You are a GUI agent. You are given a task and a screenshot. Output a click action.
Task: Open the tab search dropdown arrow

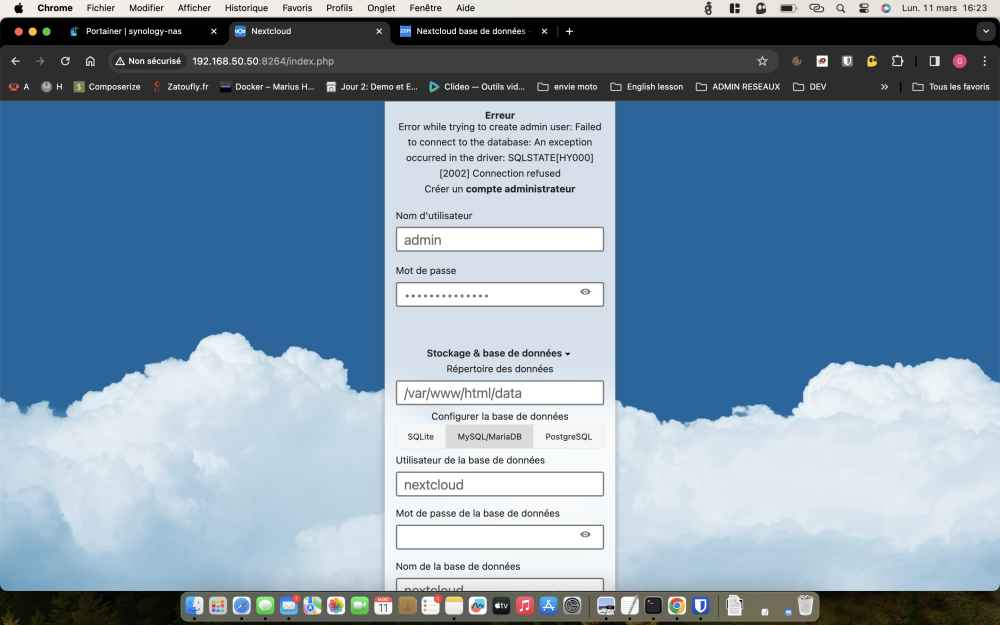(x=985, y=31)
